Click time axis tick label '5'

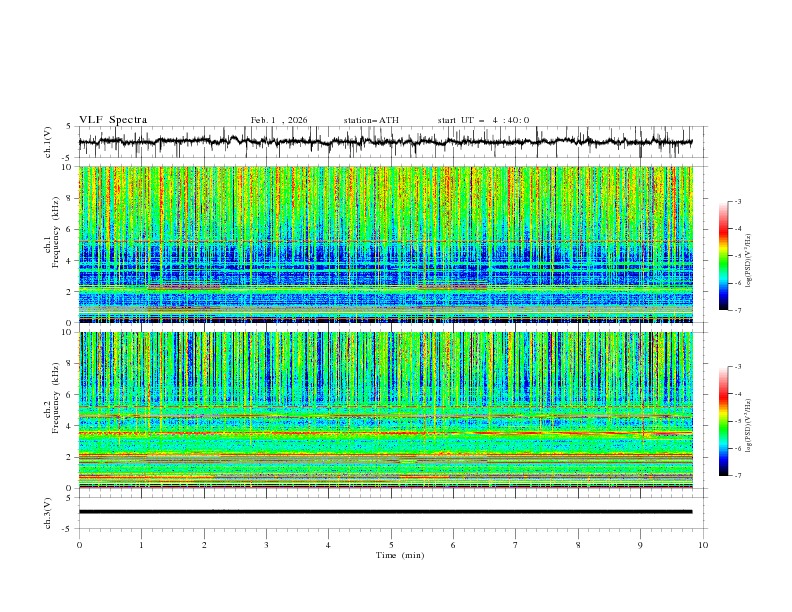coord(391,545)
